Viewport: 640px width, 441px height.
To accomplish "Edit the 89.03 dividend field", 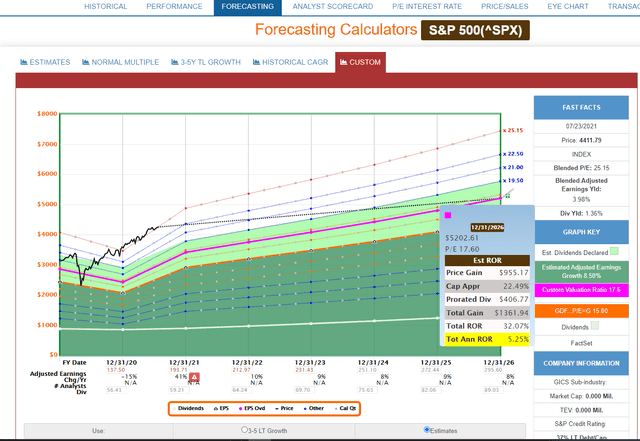I will click(x=493, y=390).
